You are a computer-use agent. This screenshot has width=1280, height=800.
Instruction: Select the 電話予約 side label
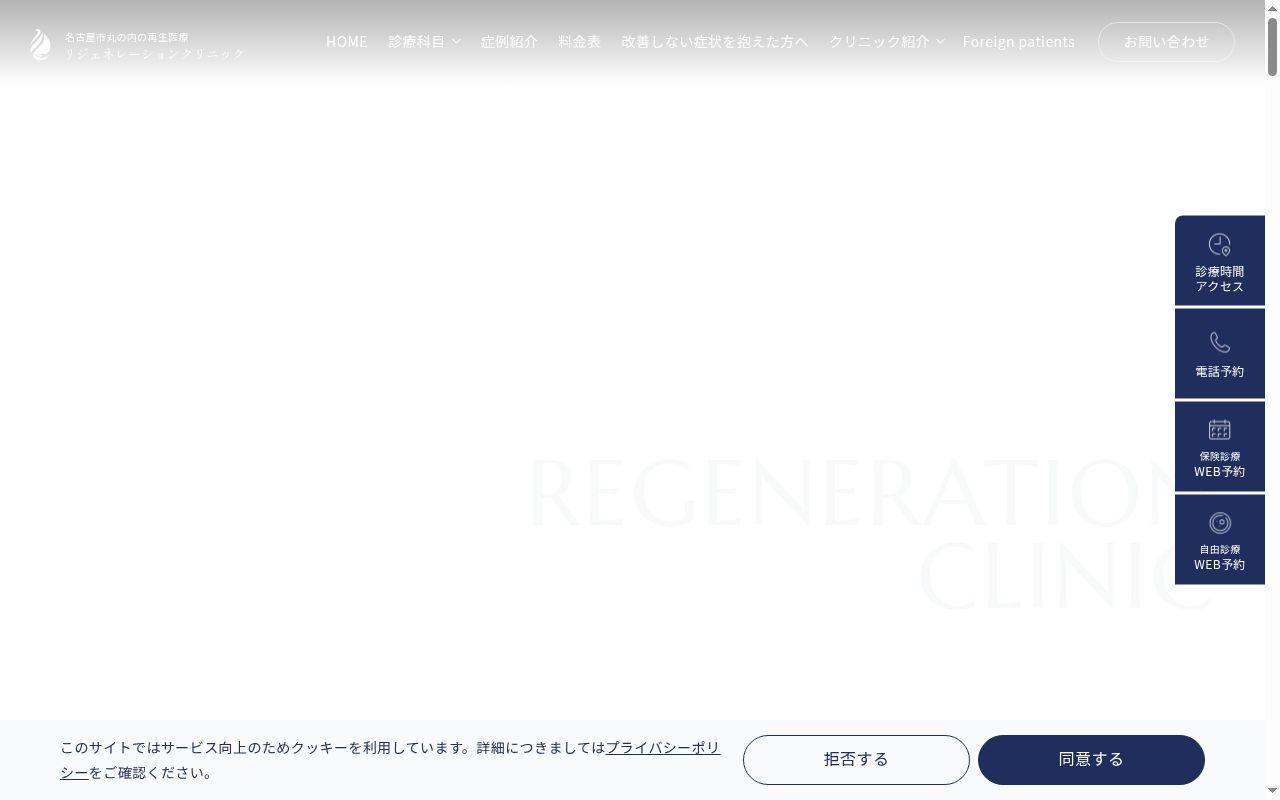[1220, 371]
